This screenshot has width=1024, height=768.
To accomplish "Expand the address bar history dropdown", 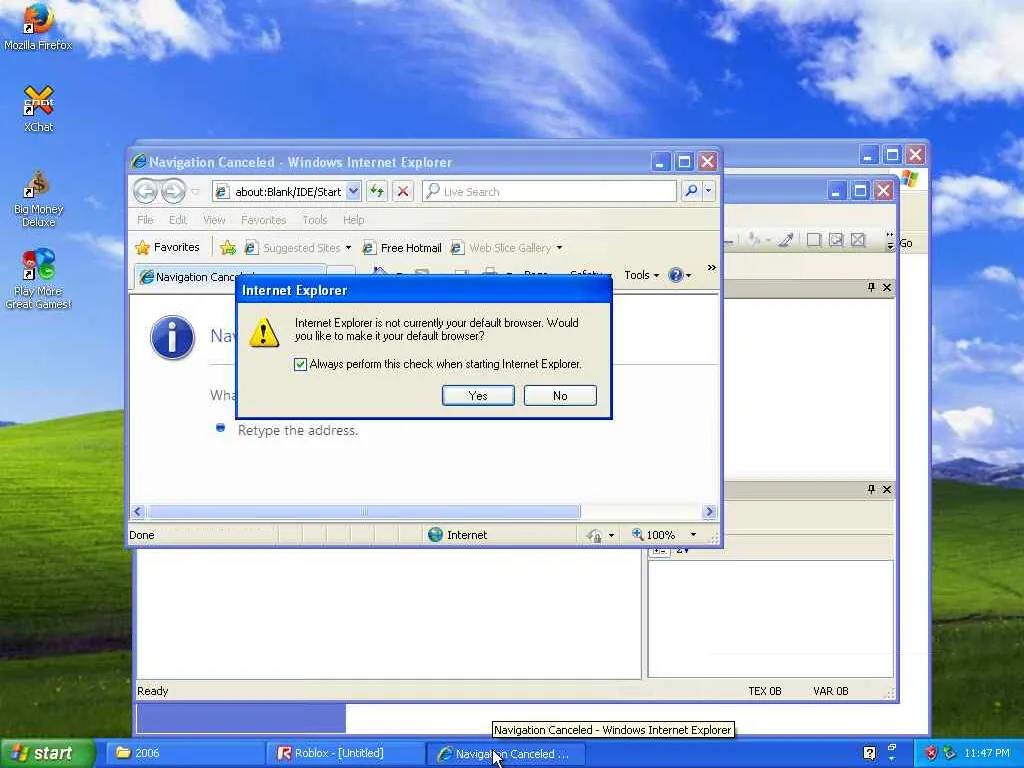I will [353, 191].
